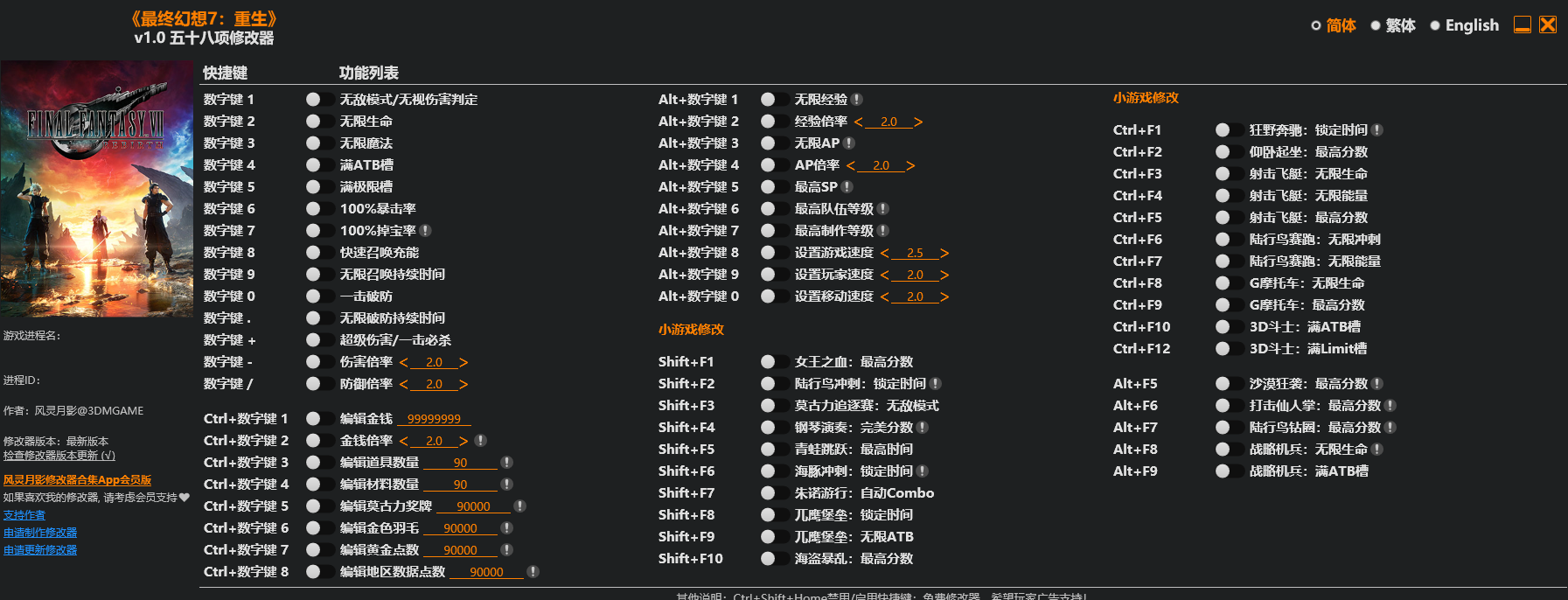Screen dimensions: 1568x600
Task: Toggle 超级伤害/一击必杀 switch
Action: tap(319, 340)
